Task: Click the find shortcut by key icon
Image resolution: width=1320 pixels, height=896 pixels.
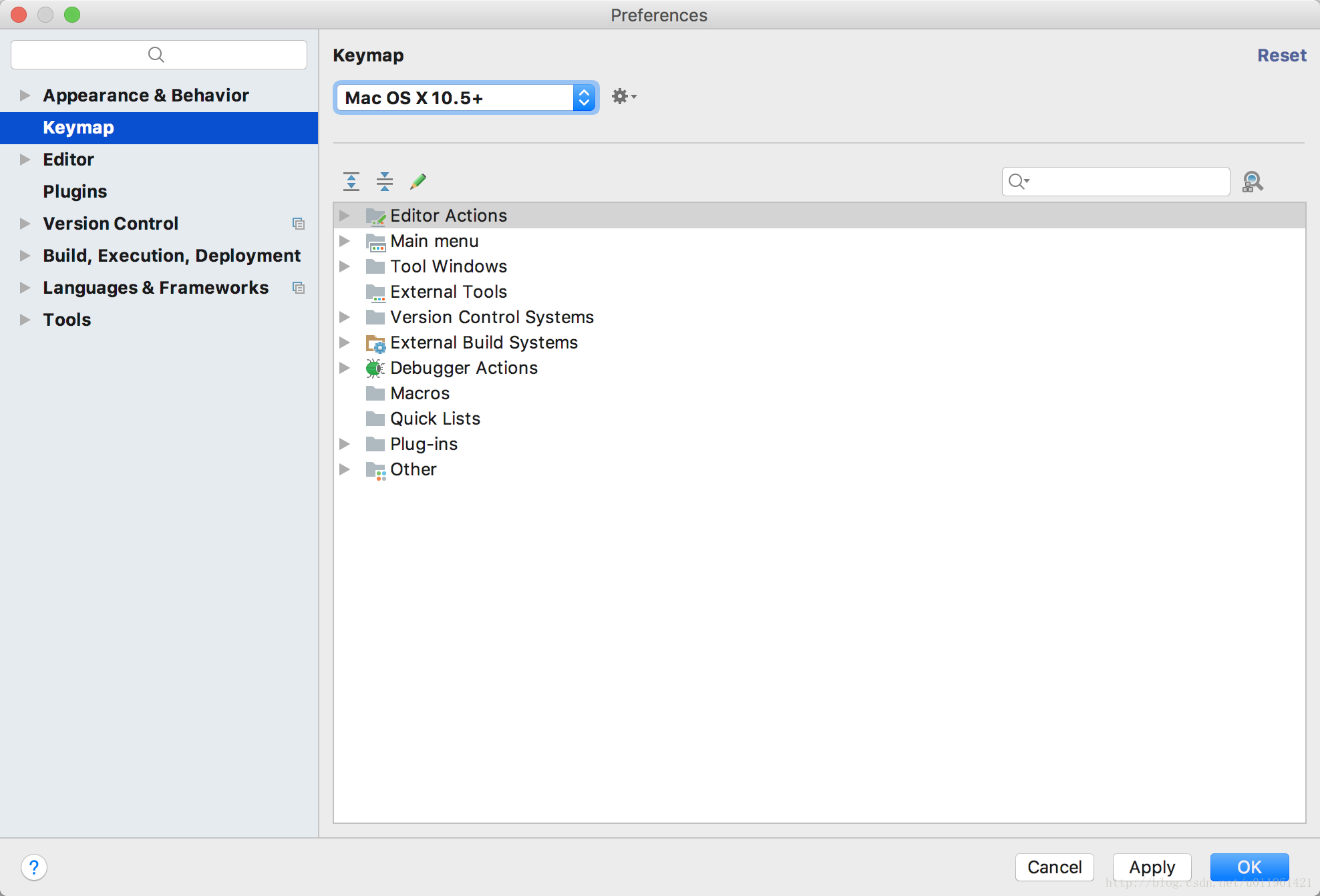Action: 1253,180
